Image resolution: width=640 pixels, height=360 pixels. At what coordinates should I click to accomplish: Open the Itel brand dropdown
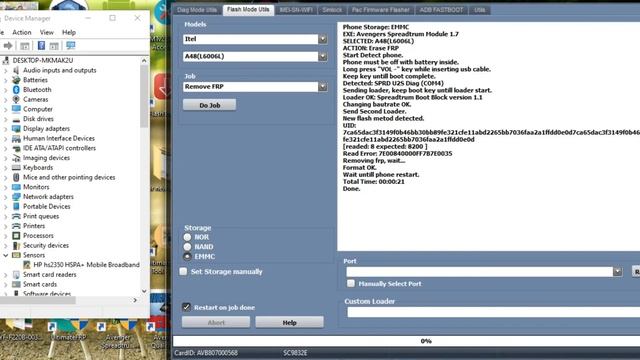[322, 39]
